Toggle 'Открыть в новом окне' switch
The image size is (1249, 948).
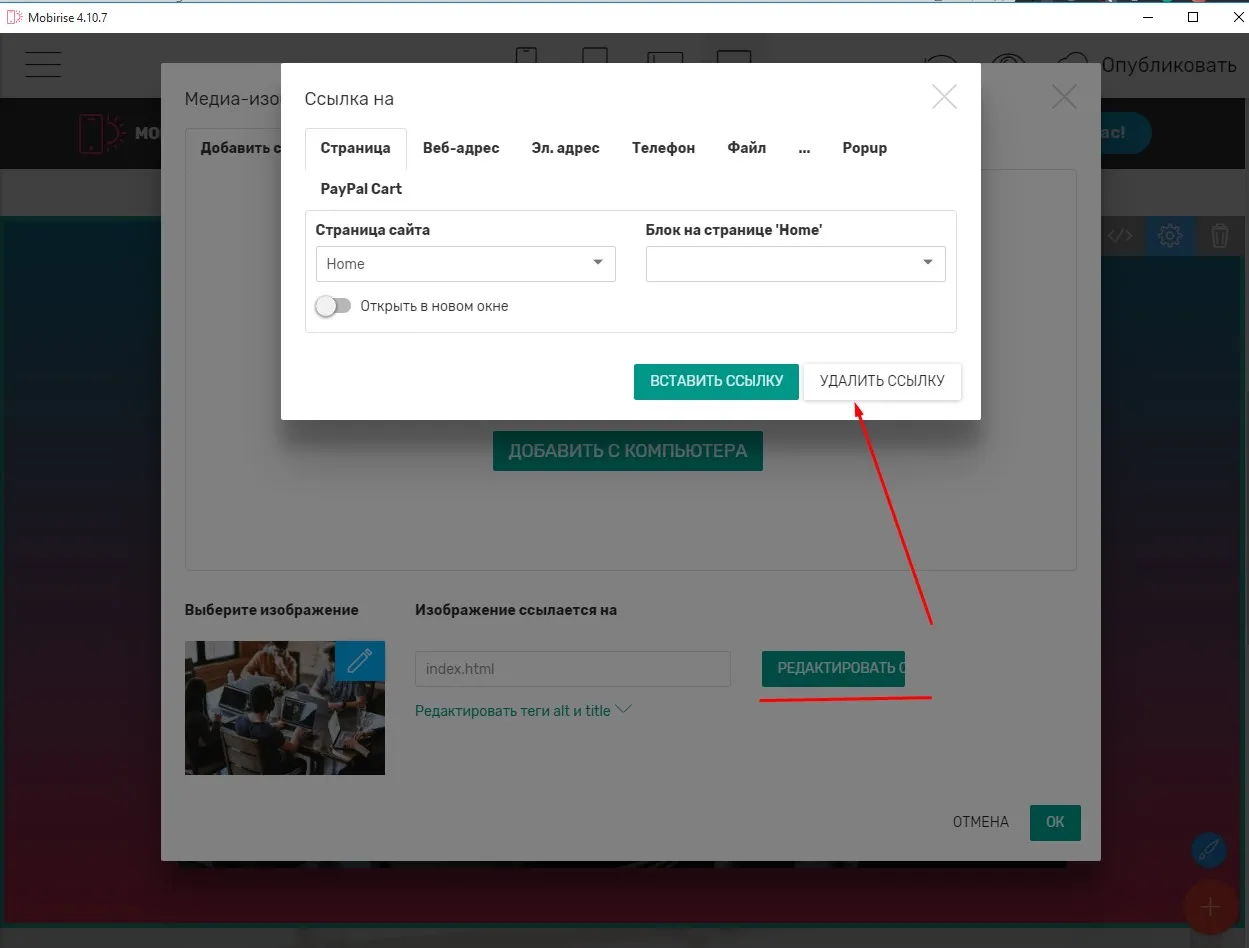(334, 306)
